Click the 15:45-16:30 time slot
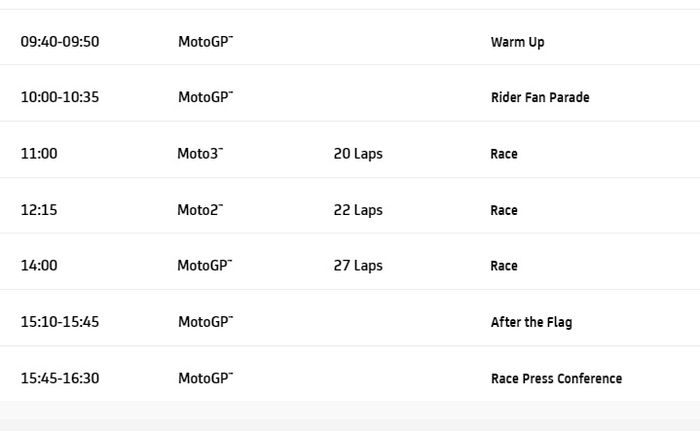The image size is (700, 431). (x=60, y=379)
